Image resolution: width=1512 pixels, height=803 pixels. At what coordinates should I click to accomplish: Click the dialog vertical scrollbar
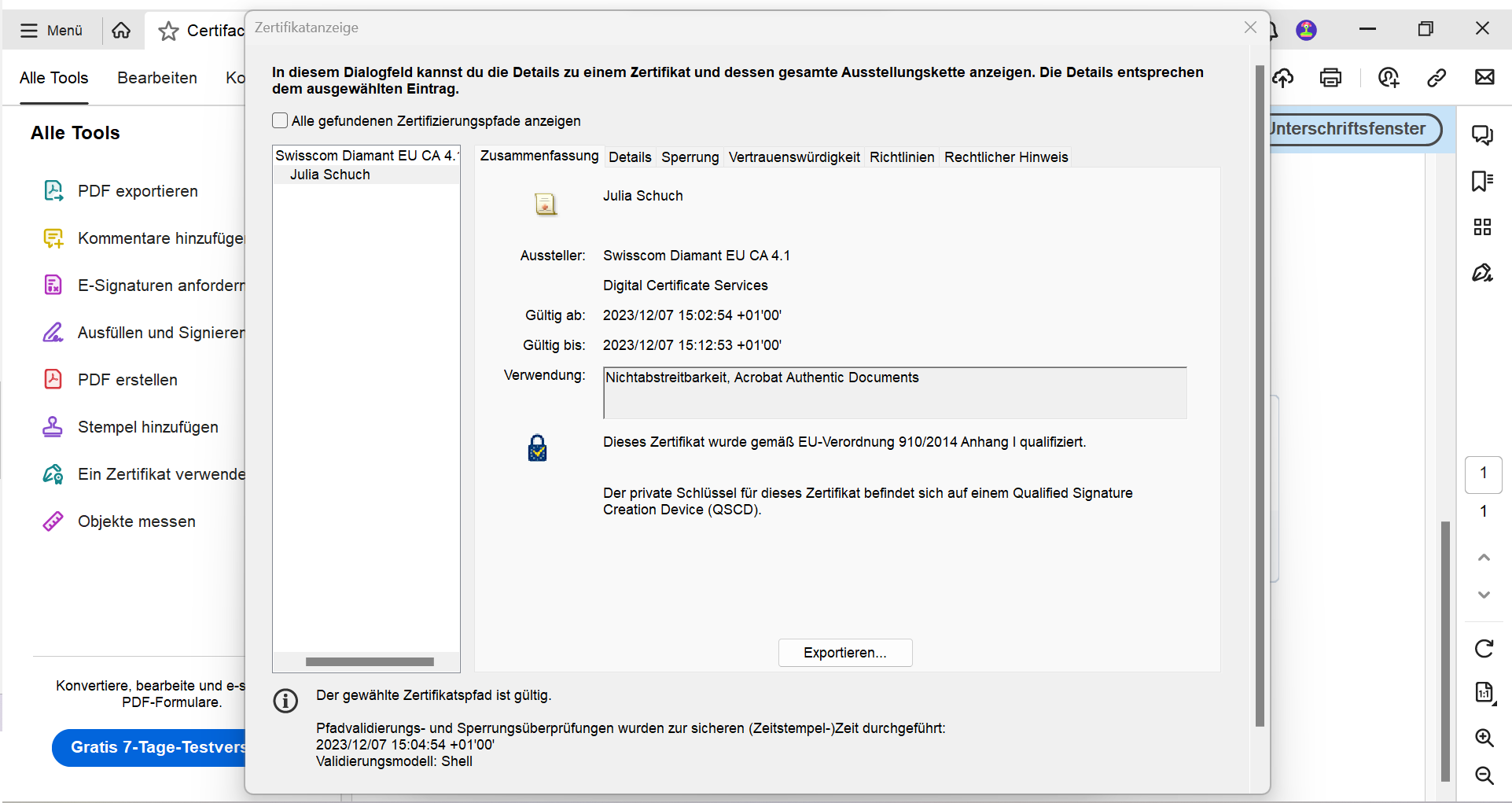(1260, 396)
